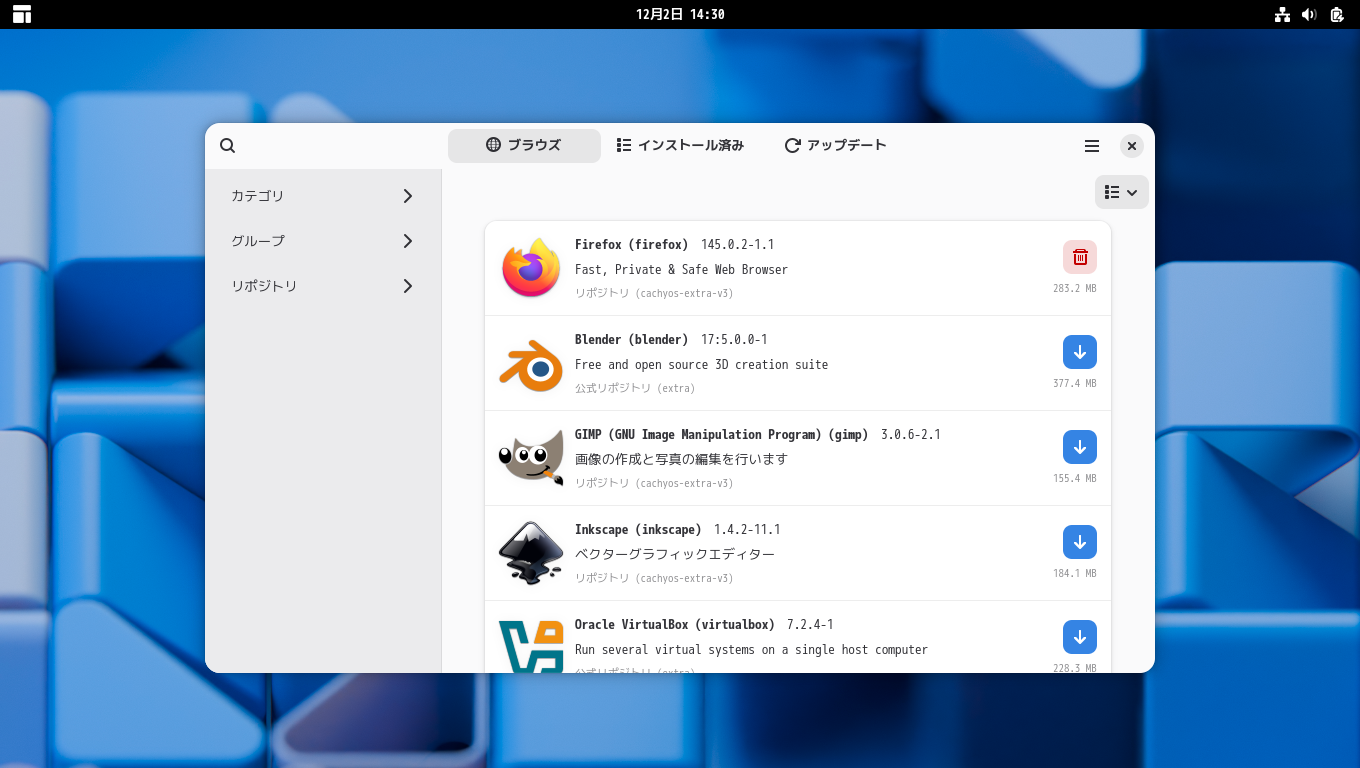Image resolution: width=1360 pixels, height=768 pixels.
Task: Click Blender's 公式リポジトリ (extra) label
Action: (x=635, y=389)
